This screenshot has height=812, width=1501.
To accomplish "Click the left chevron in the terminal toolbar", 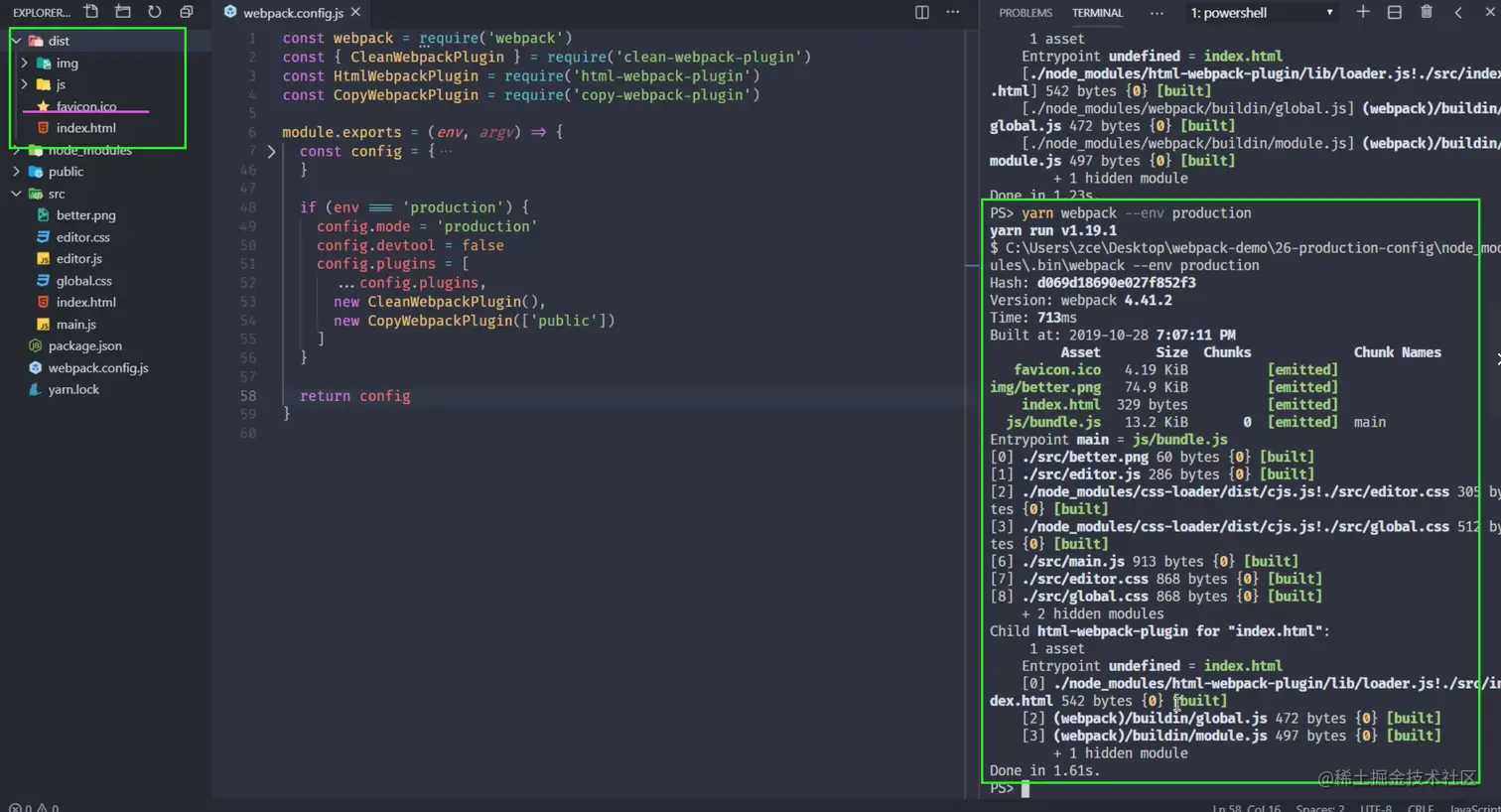I will click(1458, 12).
